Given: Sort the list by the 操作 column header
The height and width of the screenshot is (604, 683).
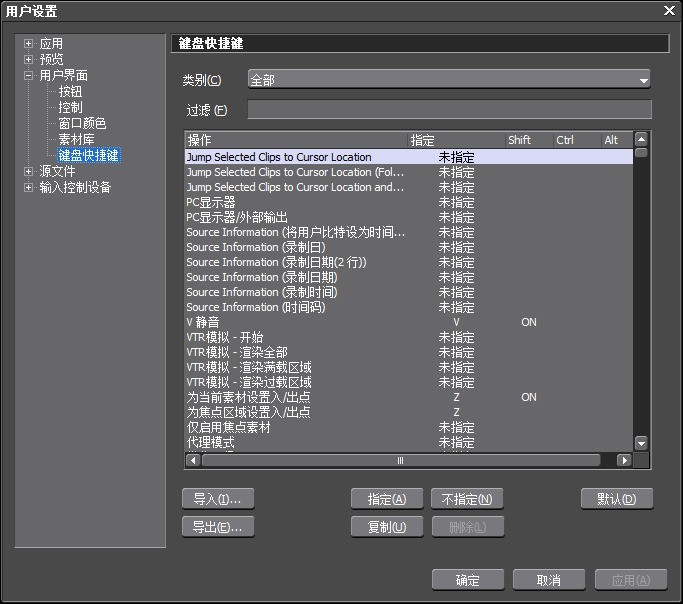Looking at the screenshot, I should pos(295,140).
